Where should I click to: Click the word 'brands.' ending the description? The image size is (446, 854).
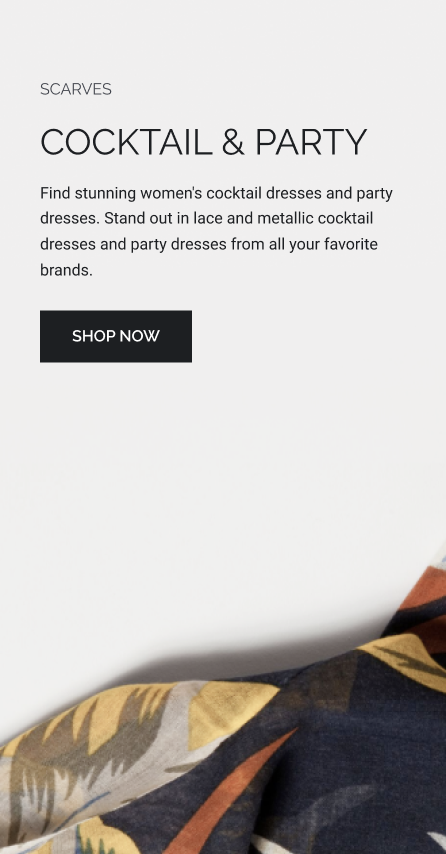(x=66, y=270)
